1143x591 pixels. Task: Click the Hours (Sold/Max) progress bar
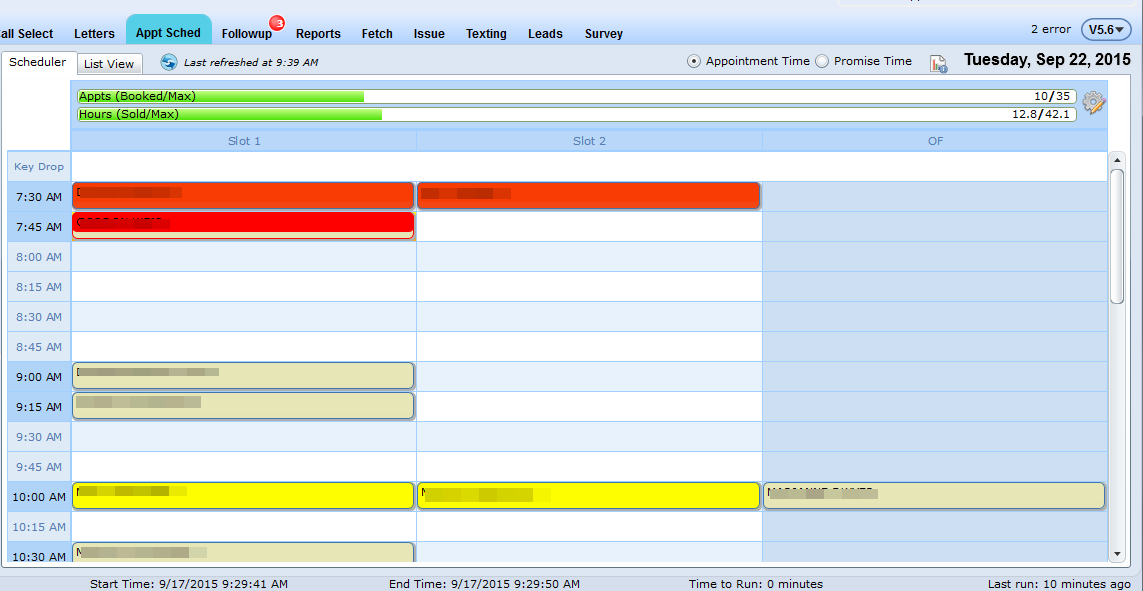[577, 115]
